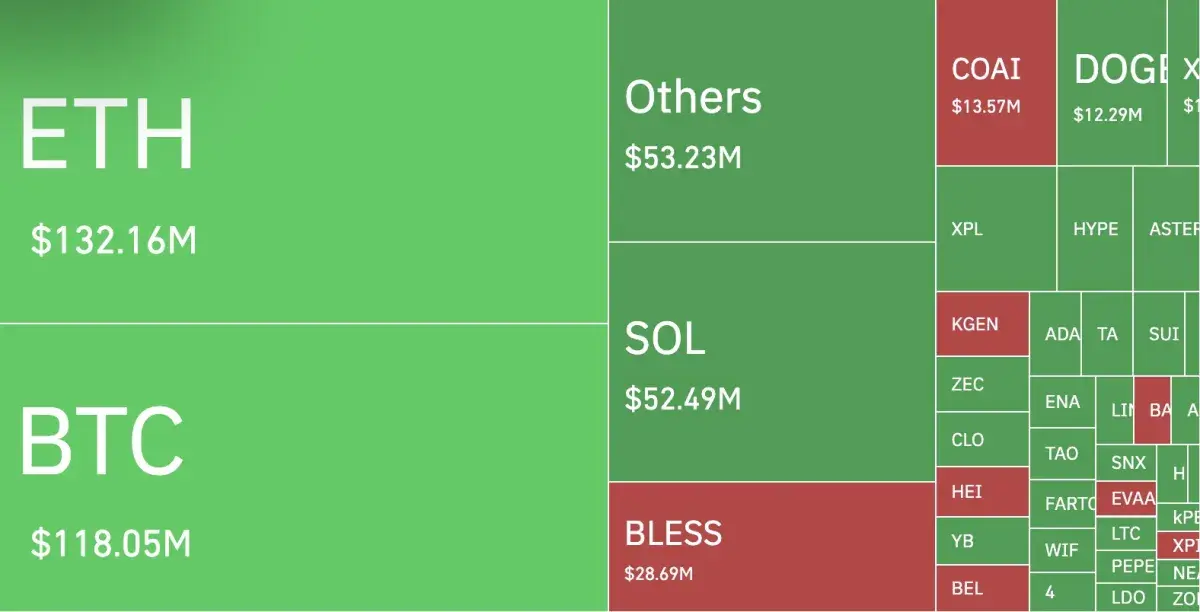The image size is (1200, 612).
Task: Open the red COAI $13.57M tile
Action: tap(996, 83)
